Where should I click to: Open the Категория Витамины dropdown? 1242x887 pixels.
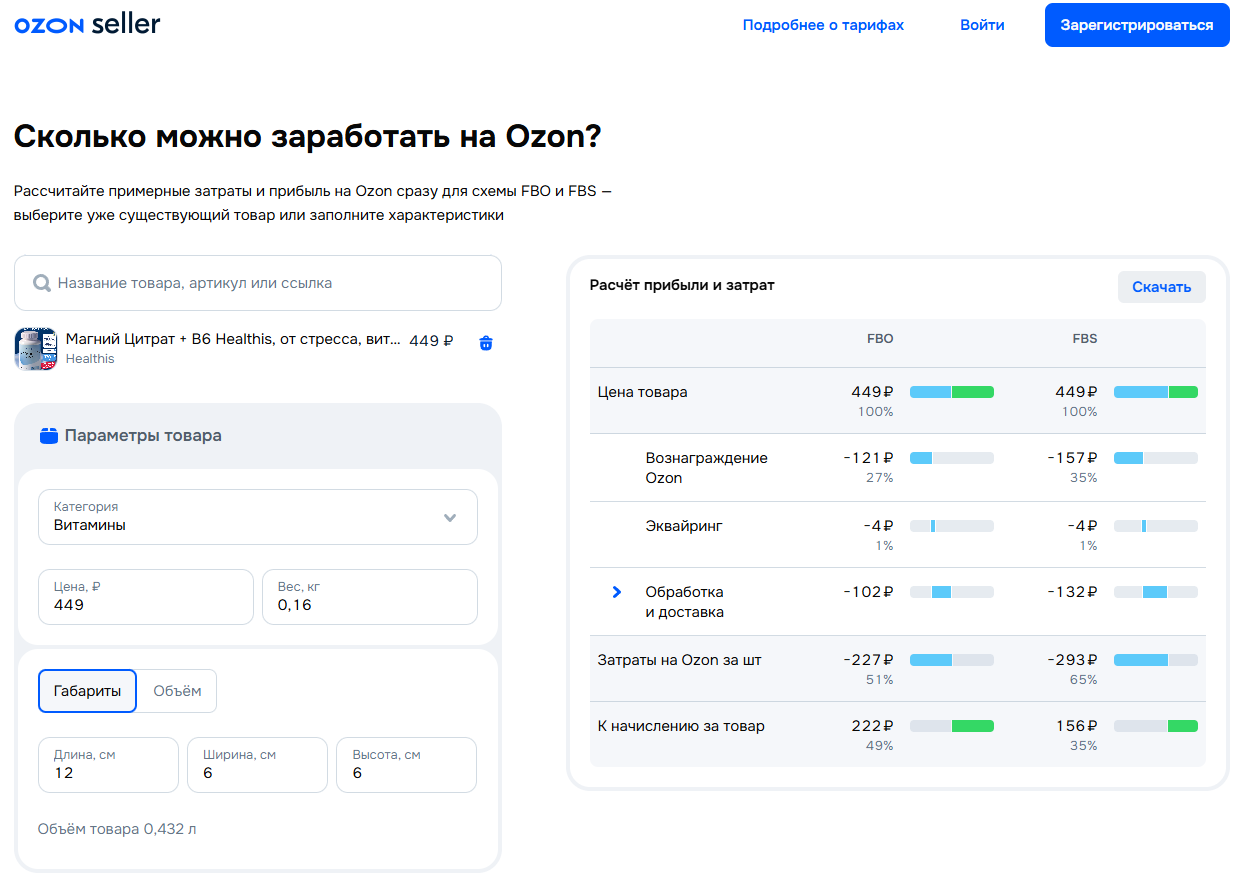click(x=258, y=517)
